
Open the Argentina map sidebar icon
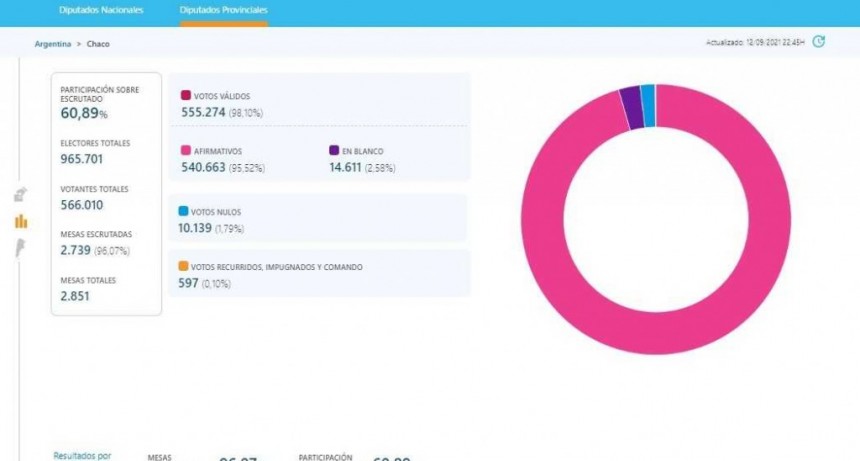point(20,248)
